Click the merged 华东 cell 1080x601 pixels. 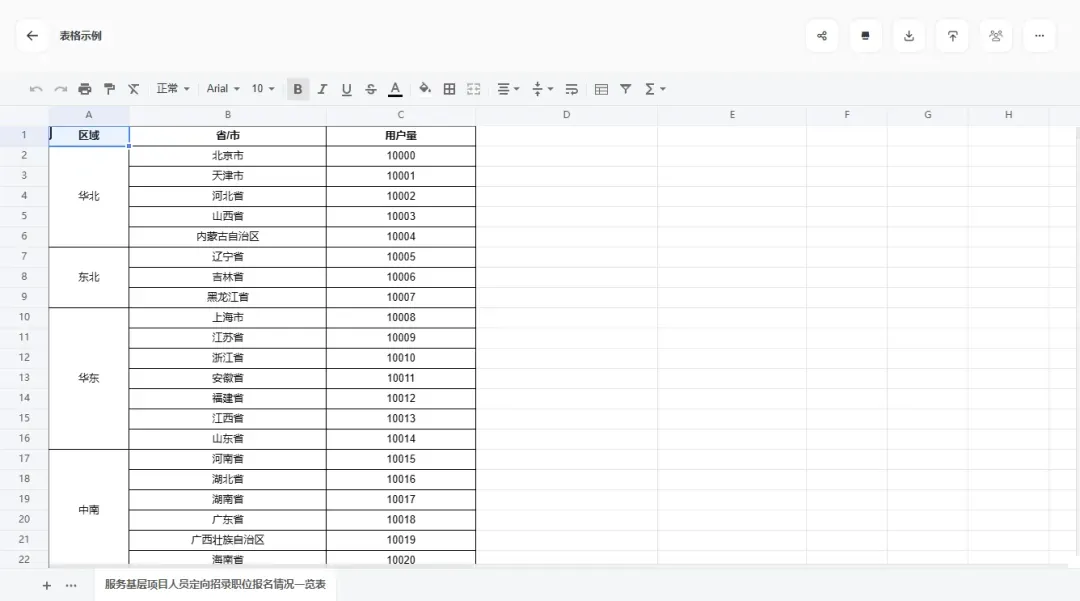[x=89, y=378]
